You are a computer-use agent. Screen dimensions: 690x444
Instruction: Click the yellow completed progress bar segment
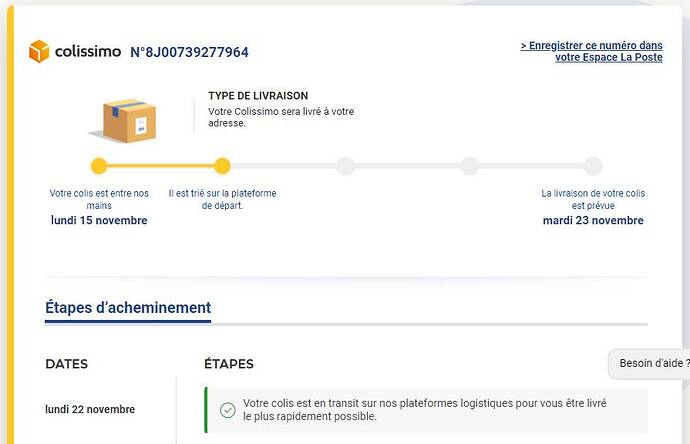click(161, 166)
